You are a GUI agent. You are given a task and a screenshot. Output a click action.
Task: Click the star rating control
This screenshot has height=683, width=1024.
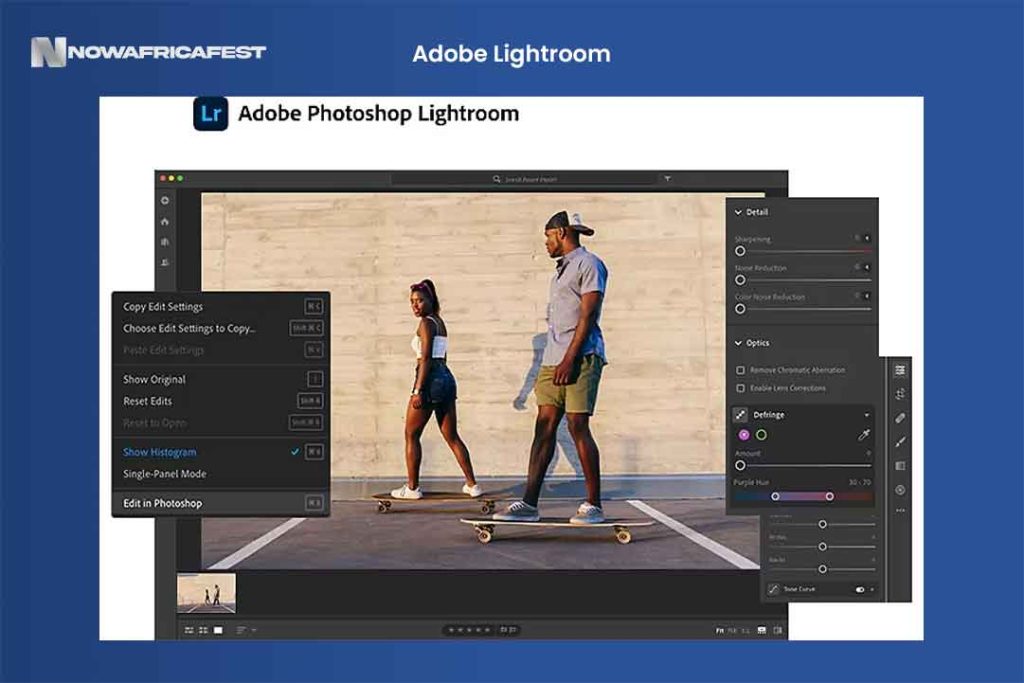pyautogui.click(x=470, y=630)
